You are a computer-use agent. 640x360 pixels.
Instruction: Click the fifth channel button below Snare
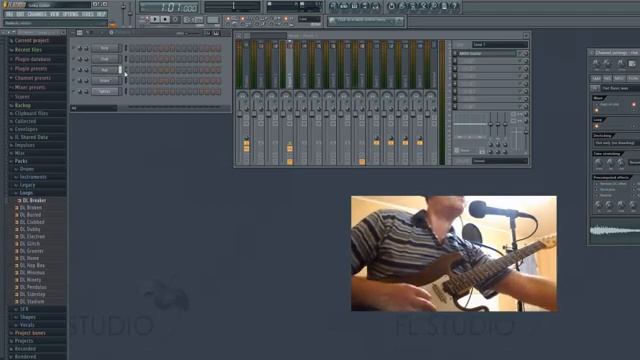[104, 91]
